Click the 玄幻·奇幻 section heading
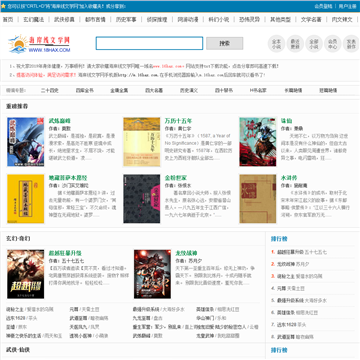 pyautogui.click(x=18, y=239)
